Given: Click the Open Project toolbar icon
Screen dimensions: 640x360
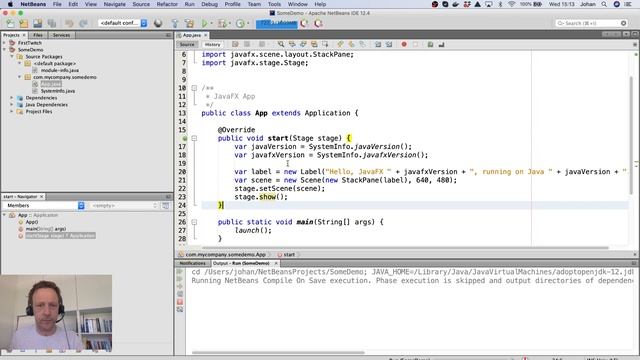Looking at the screenshot, I should coord(38,23).
